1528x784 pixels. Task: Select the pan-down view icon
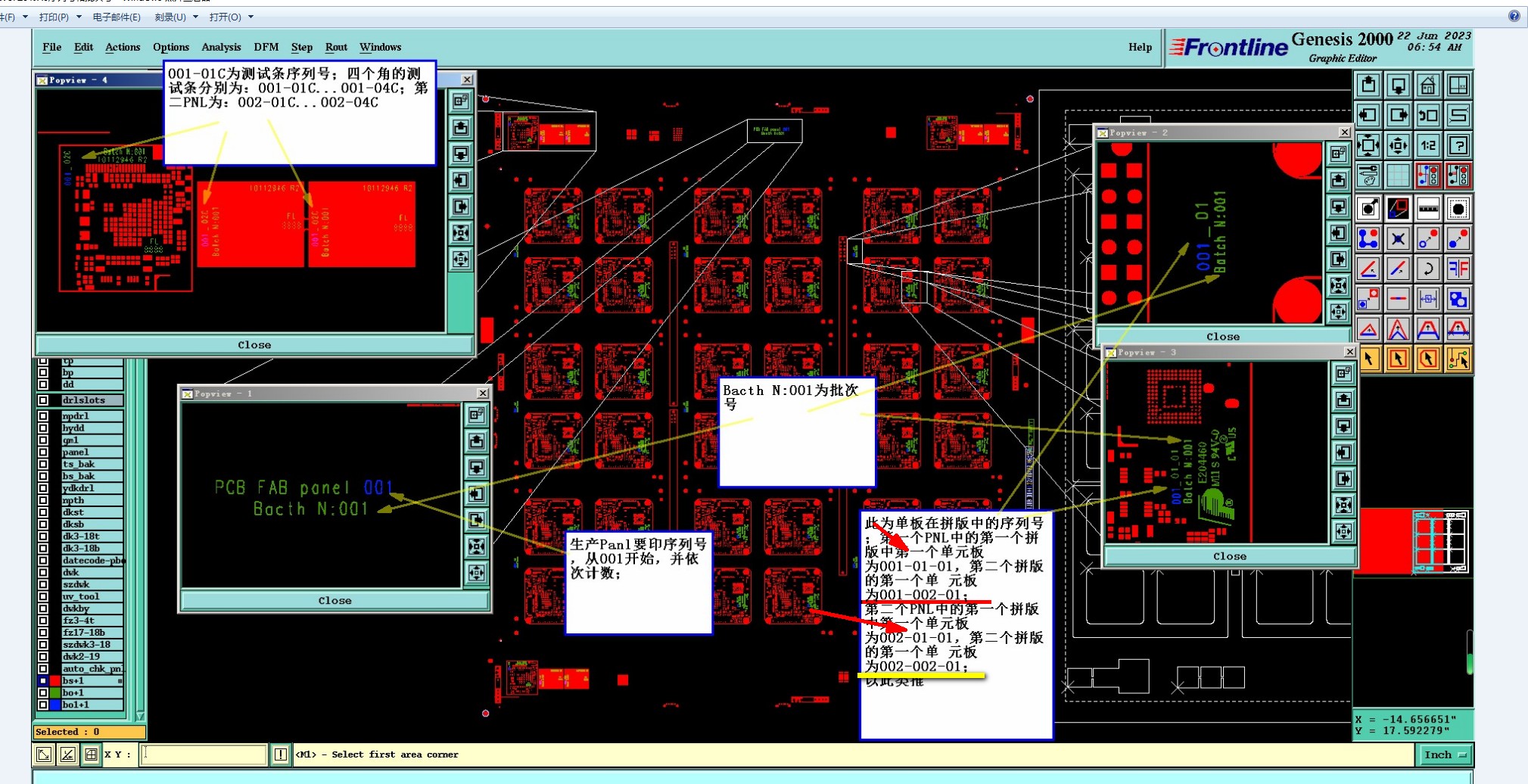pos(1399,85)
